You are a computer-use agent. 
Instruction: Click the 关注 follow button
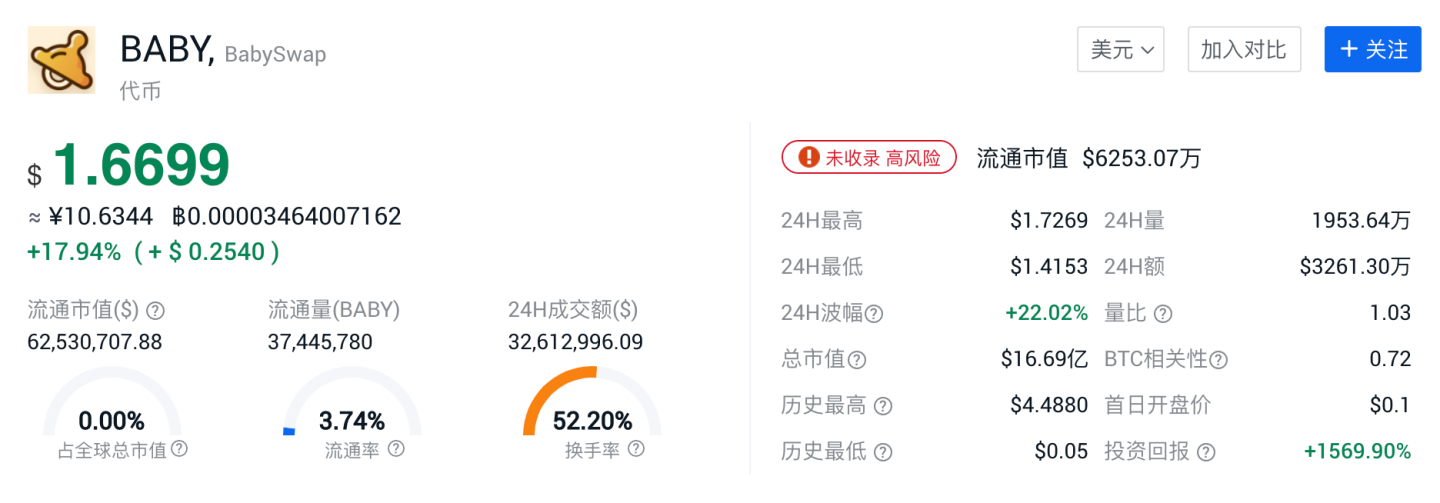click(1372, 50)
